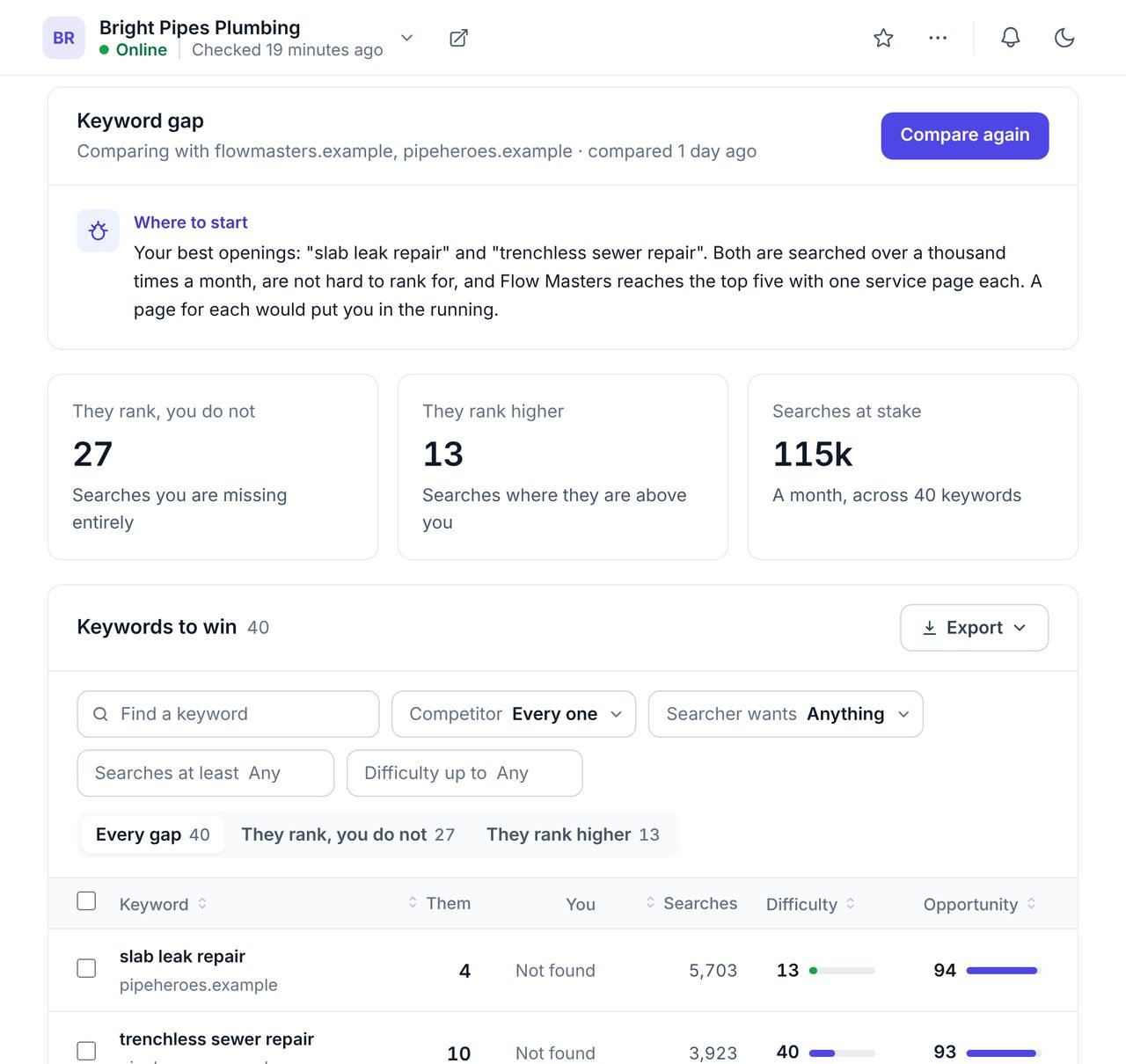The height and width of the screenshot is (1064, 1126).
Task: Click the BR site avatar badge
Action: (64, 38)
